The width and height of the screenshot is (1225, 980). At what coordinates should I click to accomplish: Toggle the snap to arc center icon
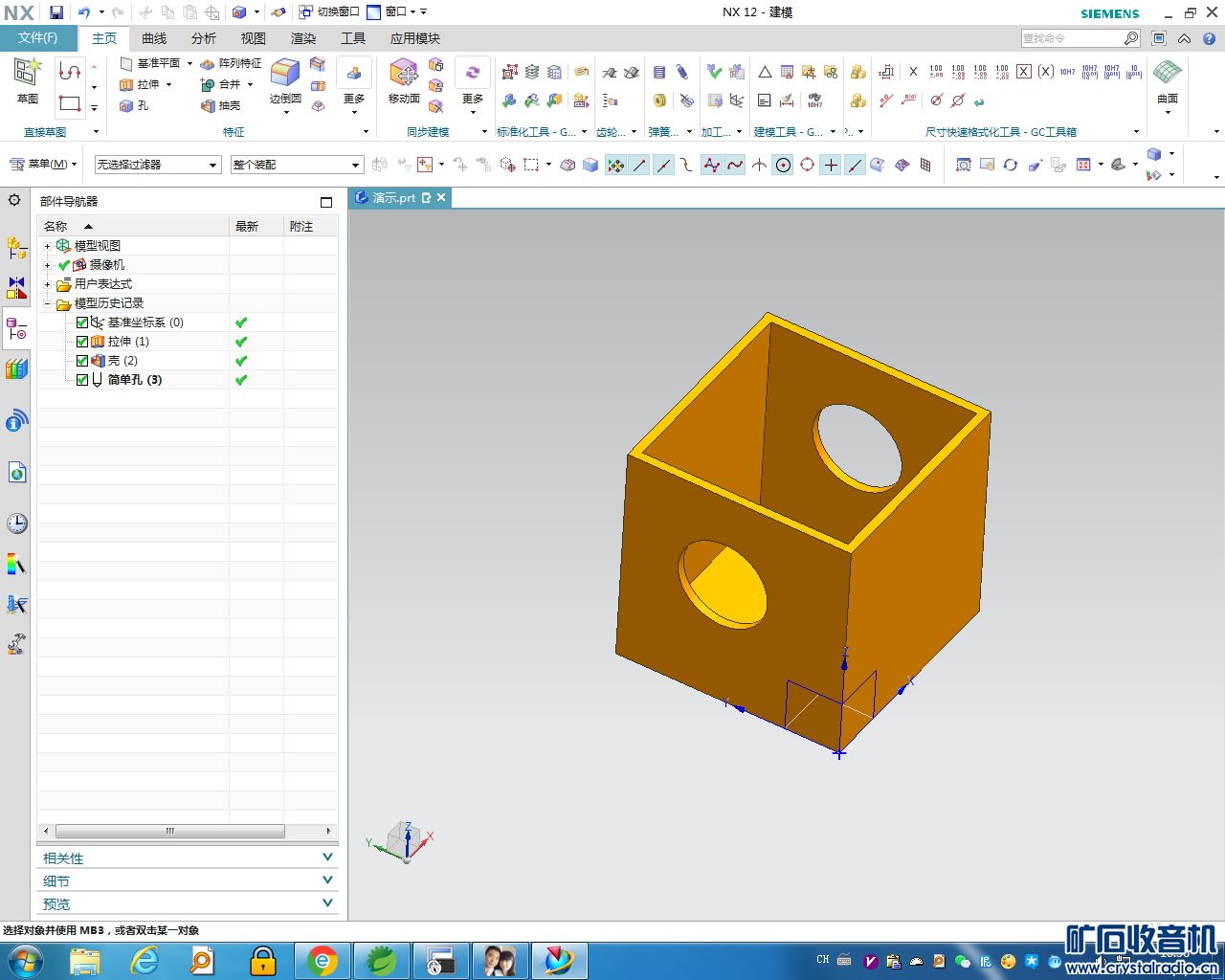(x=783, y=165)
